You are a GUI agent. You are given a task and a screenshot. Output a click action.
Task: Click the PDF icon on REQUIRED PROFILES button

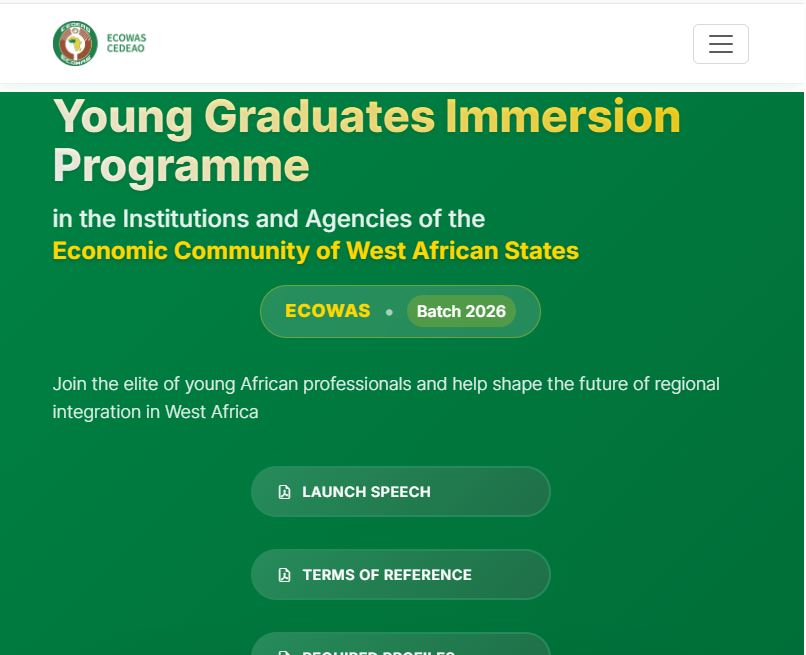tap(285, 652)
